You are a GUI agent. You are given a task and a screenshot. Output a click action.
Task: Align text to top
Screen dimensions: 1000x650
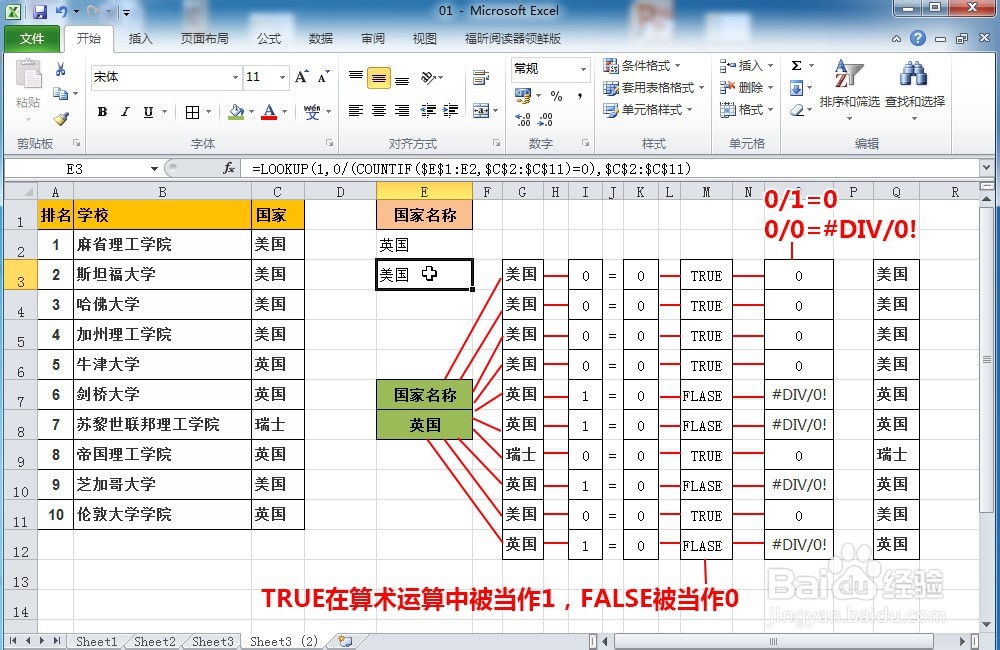(356, 78)
